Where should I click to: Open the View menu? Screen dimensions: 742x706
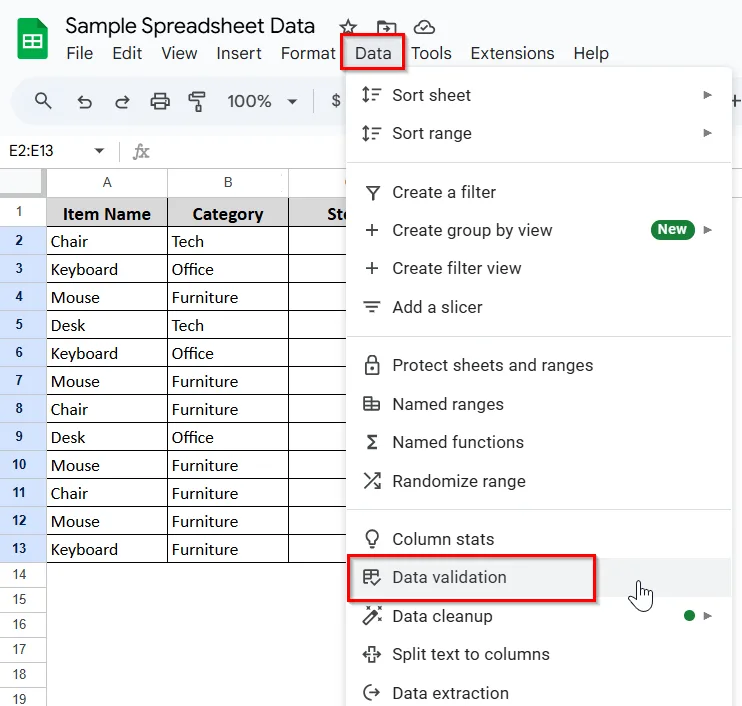point(179,53)
